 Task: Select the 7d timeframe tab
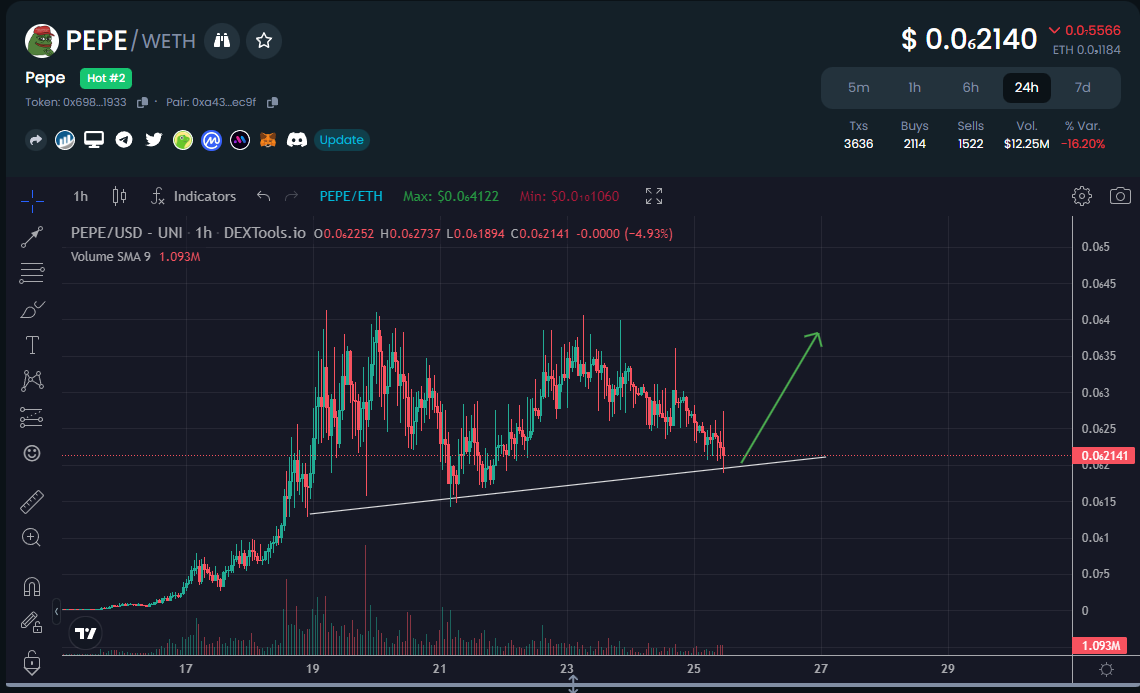[1083, 87]
